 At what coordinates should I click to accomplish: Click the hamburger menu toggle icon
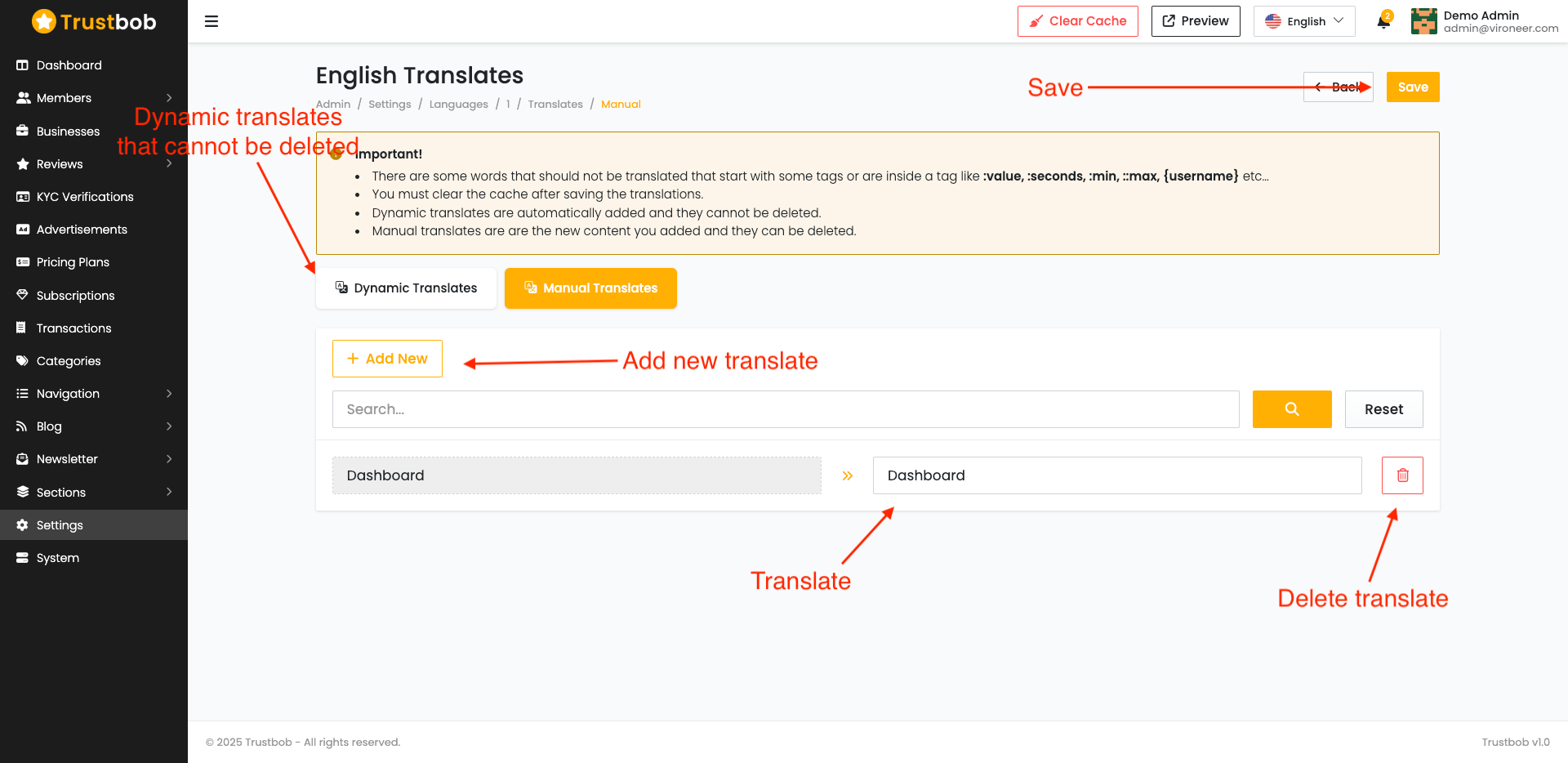(212, 21)
